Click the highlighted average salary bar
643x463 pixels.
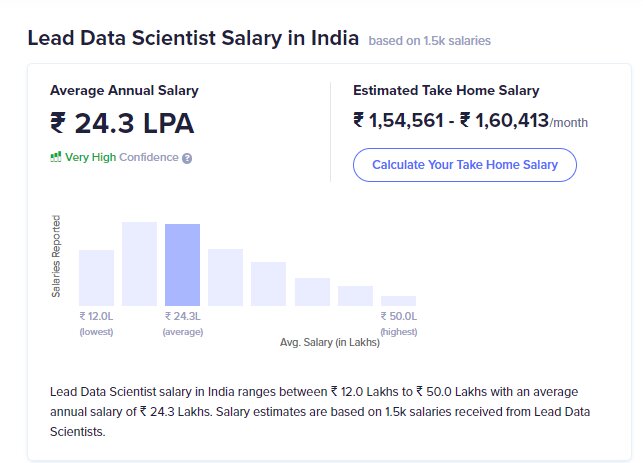183,264
